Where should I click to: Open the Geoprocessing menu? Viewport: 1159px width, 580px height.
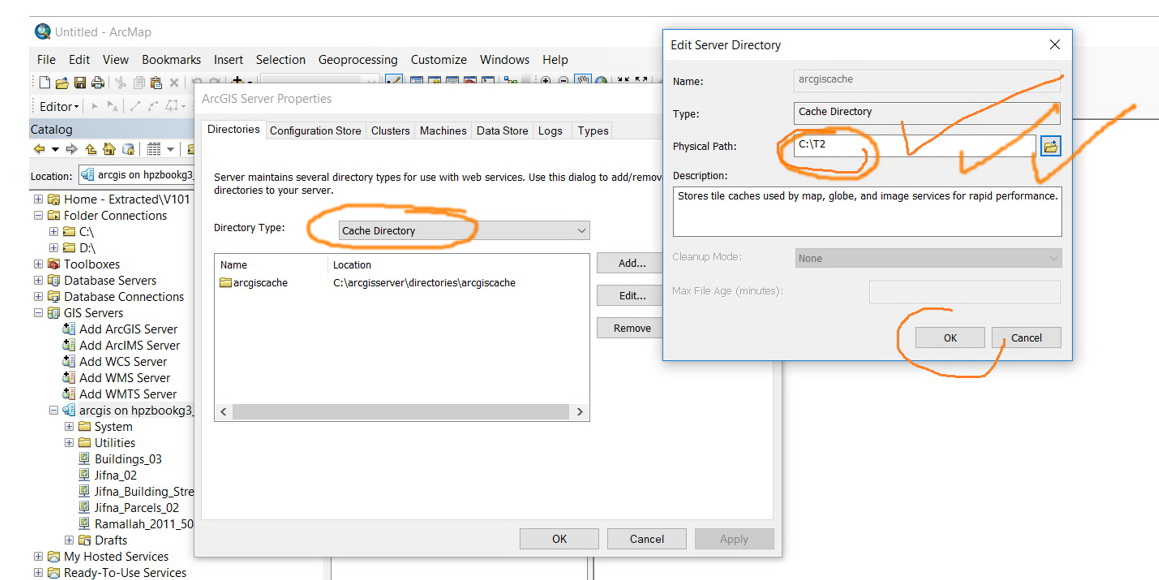tap(358, 60)
